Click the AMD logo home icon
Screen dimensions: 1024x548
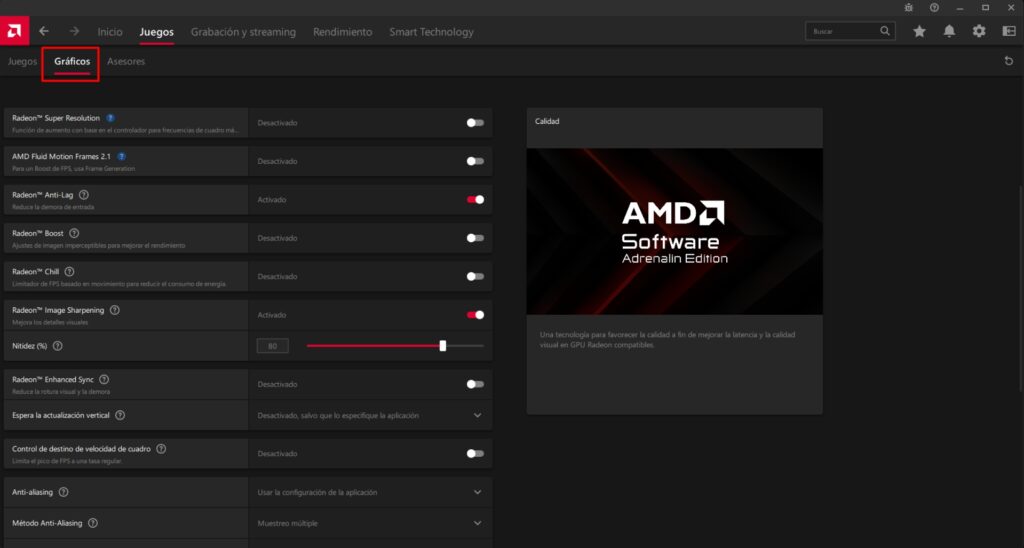pos(14,31)
